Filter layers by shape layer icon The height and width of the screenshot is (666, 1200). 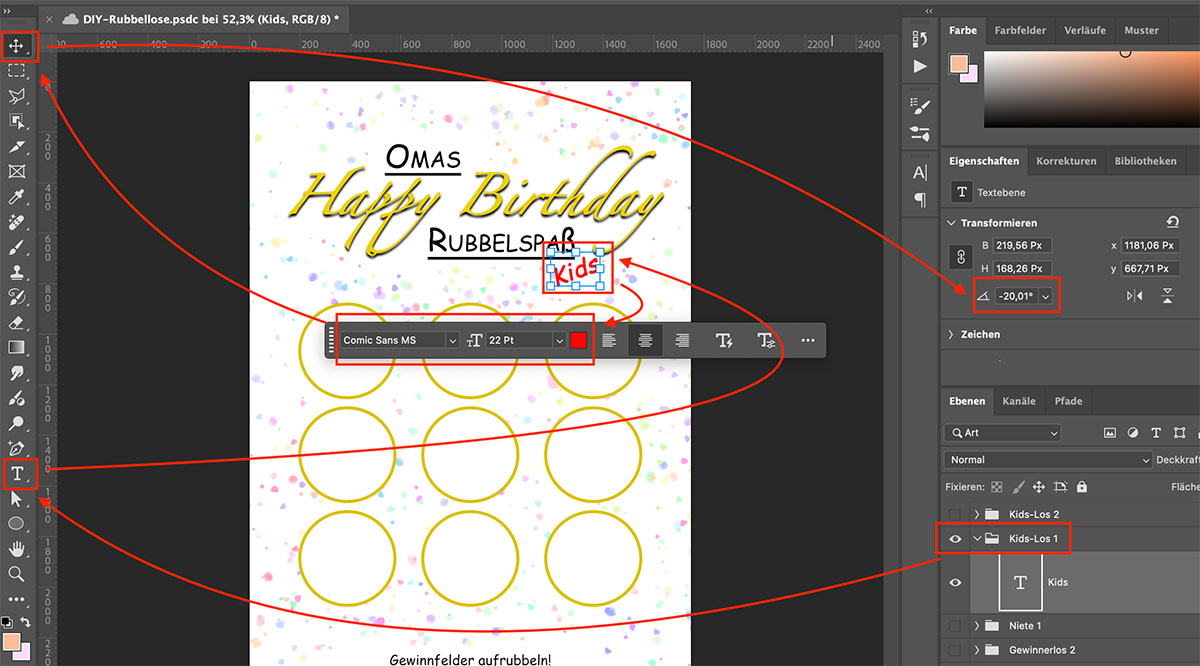[1181, 433]
